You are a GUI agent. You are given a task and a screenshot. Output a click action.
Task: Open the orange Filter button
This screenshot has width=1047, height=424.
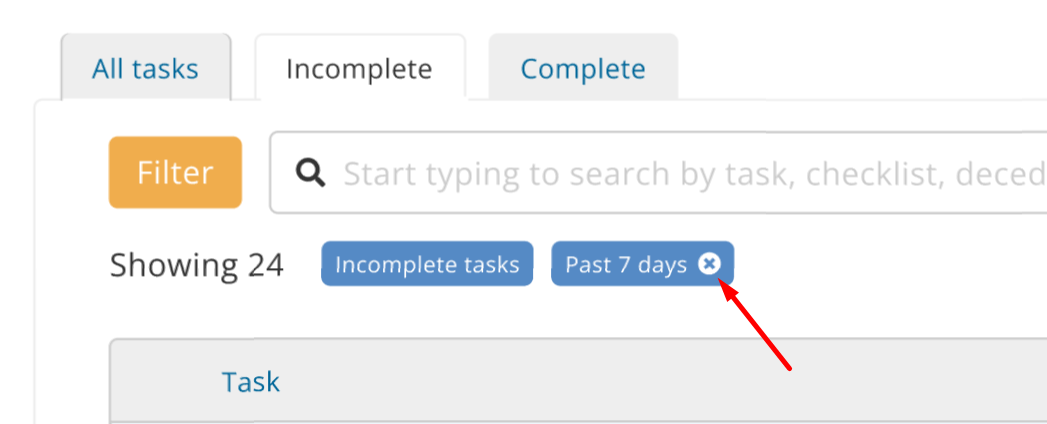click(176, 172)
